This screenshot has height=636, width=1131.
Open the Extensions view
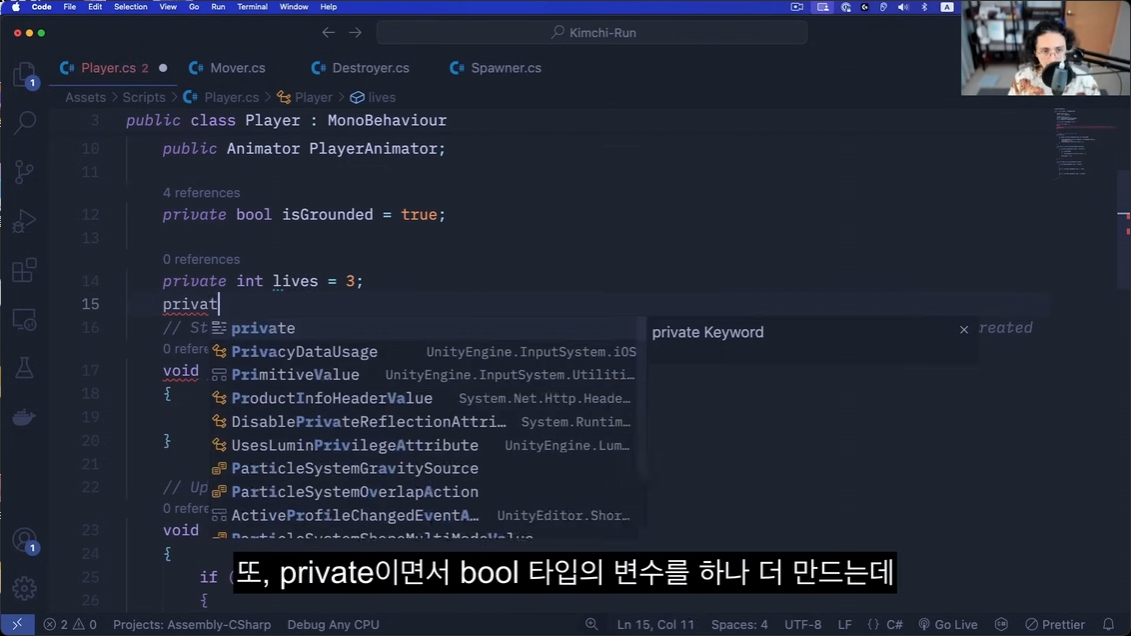(24, 270)
